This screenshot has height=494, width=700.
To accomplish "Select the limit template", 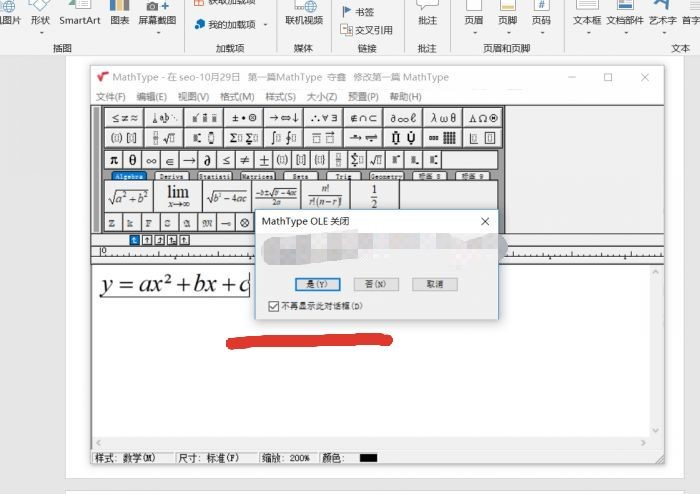I will pos(177,195).
